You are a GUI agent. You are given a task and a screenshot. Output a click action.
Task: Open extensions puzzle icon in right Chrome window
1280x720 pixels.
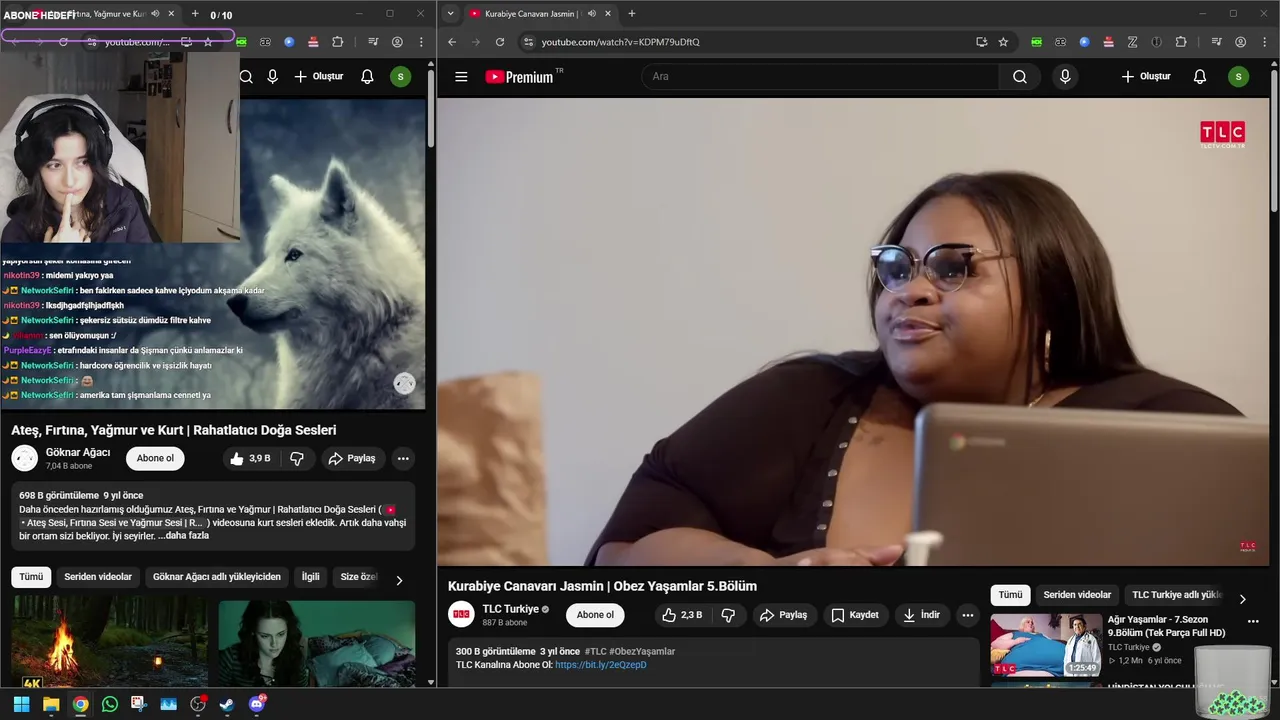(x=1181, y=42)
